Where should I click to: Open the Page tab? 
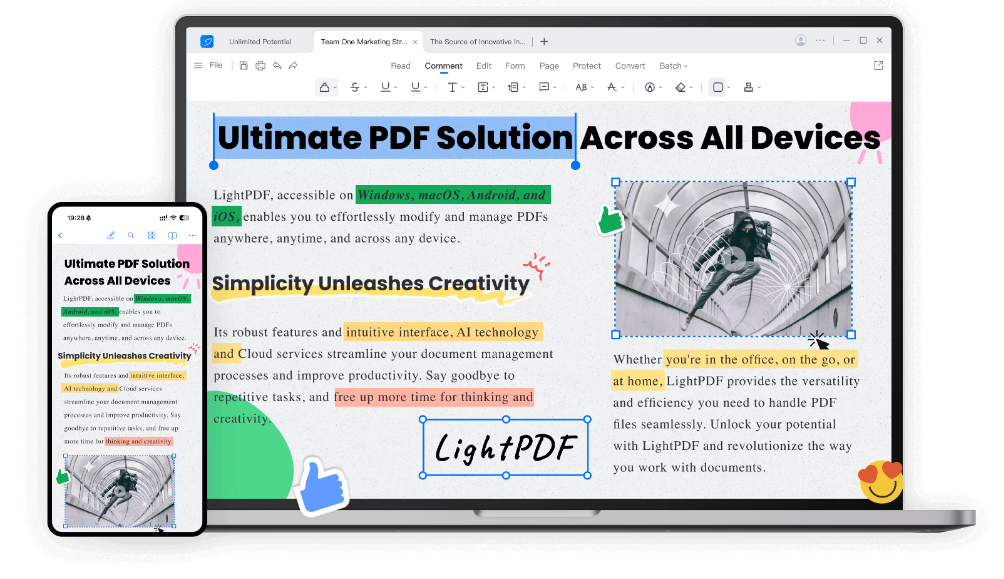[549, 66]
